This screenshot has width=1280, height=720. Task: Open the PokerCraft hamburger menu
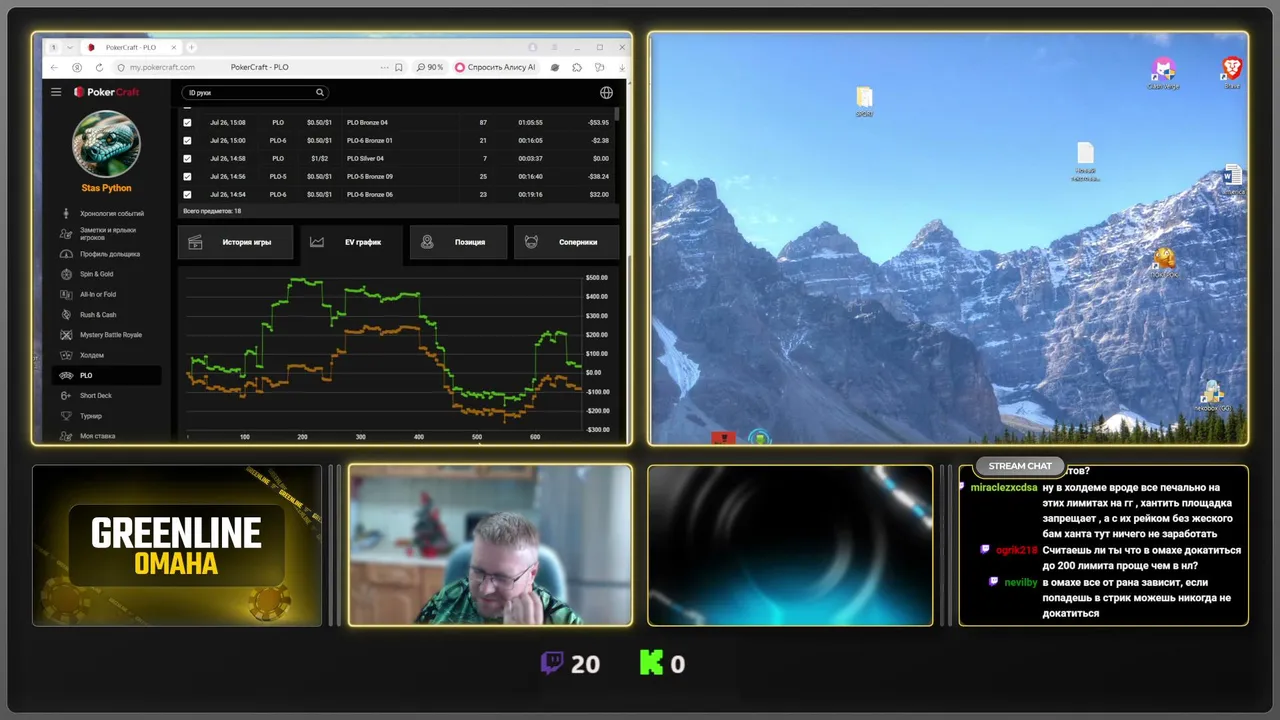56,92
